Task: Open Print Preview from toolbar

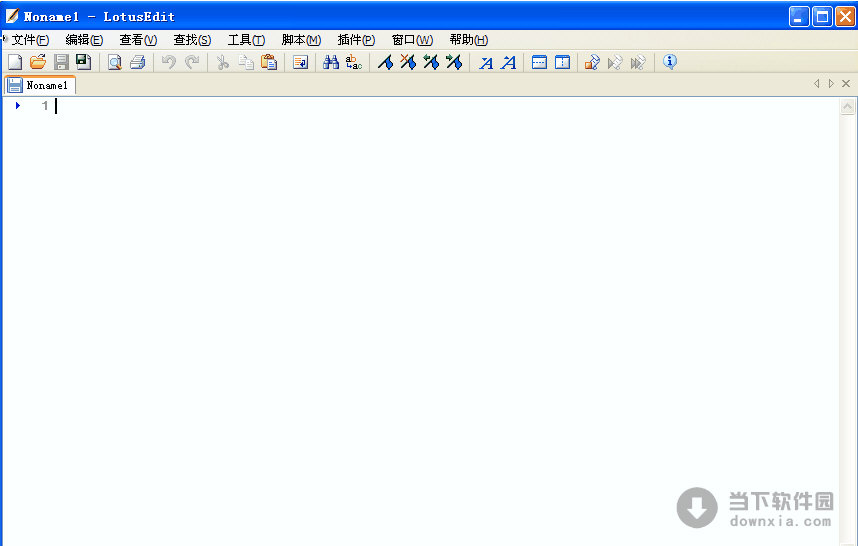Action: pyautogui.click(x=114, y=62)
